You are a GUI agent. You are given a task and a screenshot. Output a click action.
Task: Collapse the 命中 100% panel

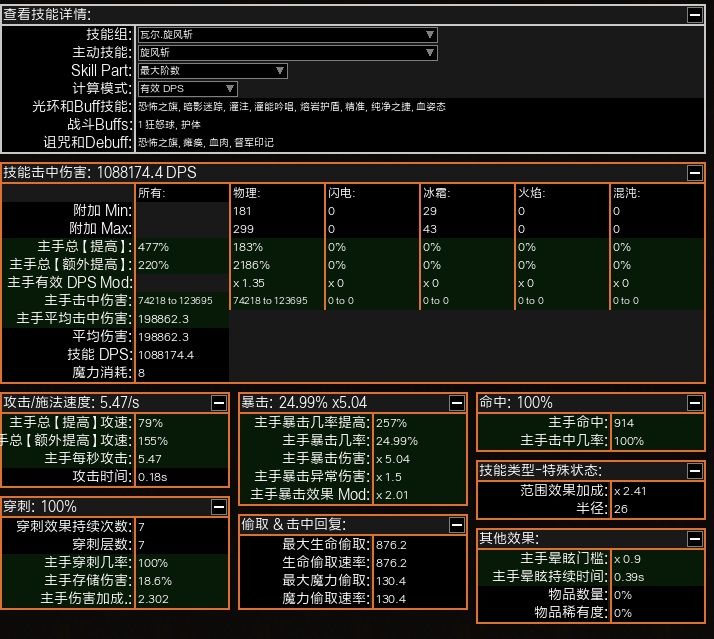pos(694,402)
